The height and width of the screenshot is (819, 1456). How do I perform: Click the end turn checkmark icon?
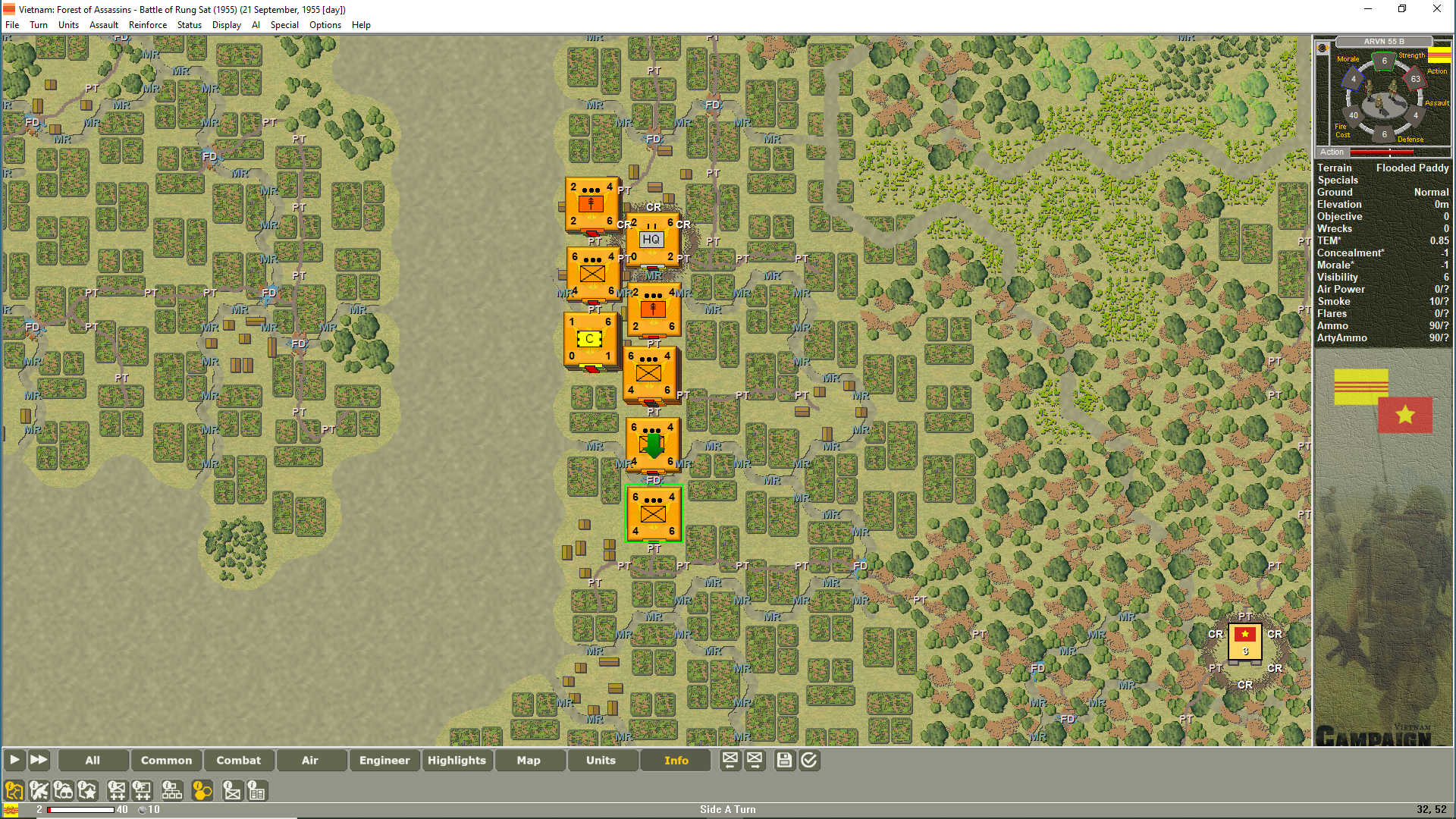[x=809, y=760]
